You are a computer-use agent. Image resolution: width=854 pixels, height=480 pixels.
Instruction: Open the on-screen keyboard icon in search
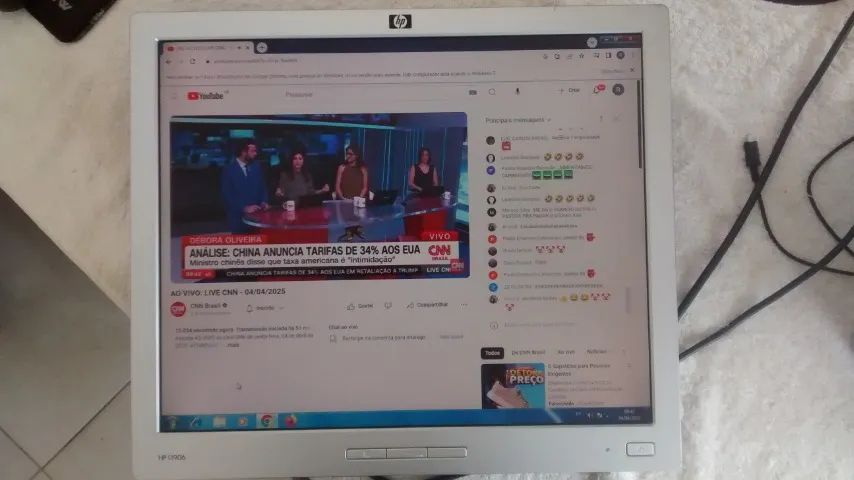coord(473,93)
